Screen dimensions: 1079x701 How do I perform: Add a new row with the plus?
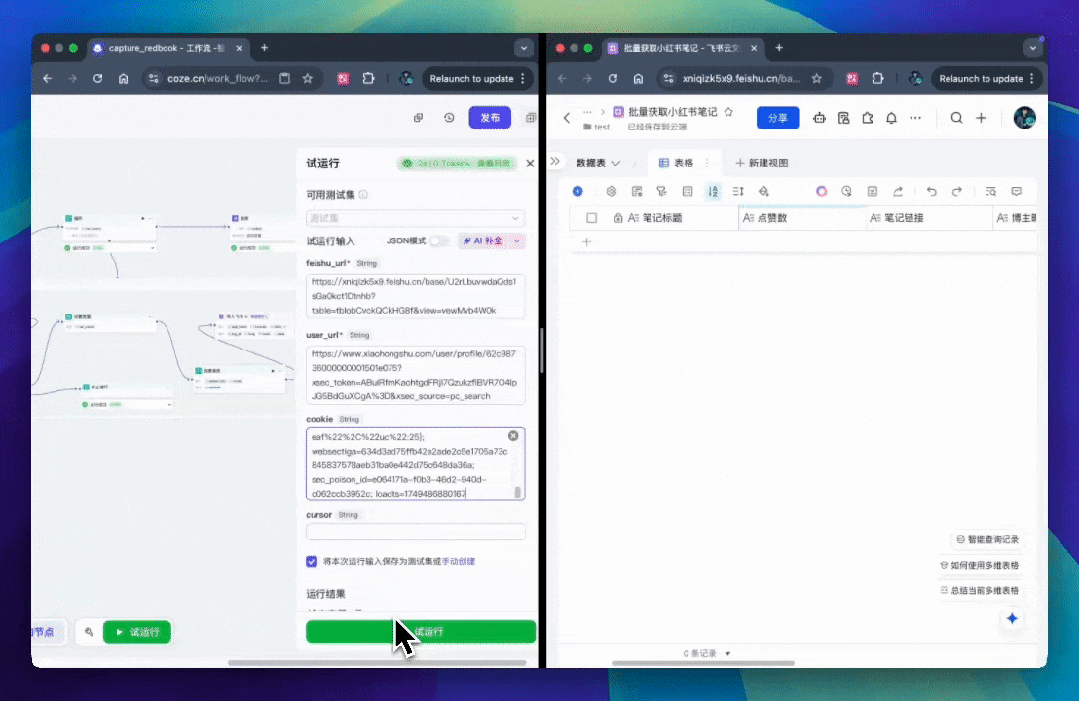click(586, 241)
